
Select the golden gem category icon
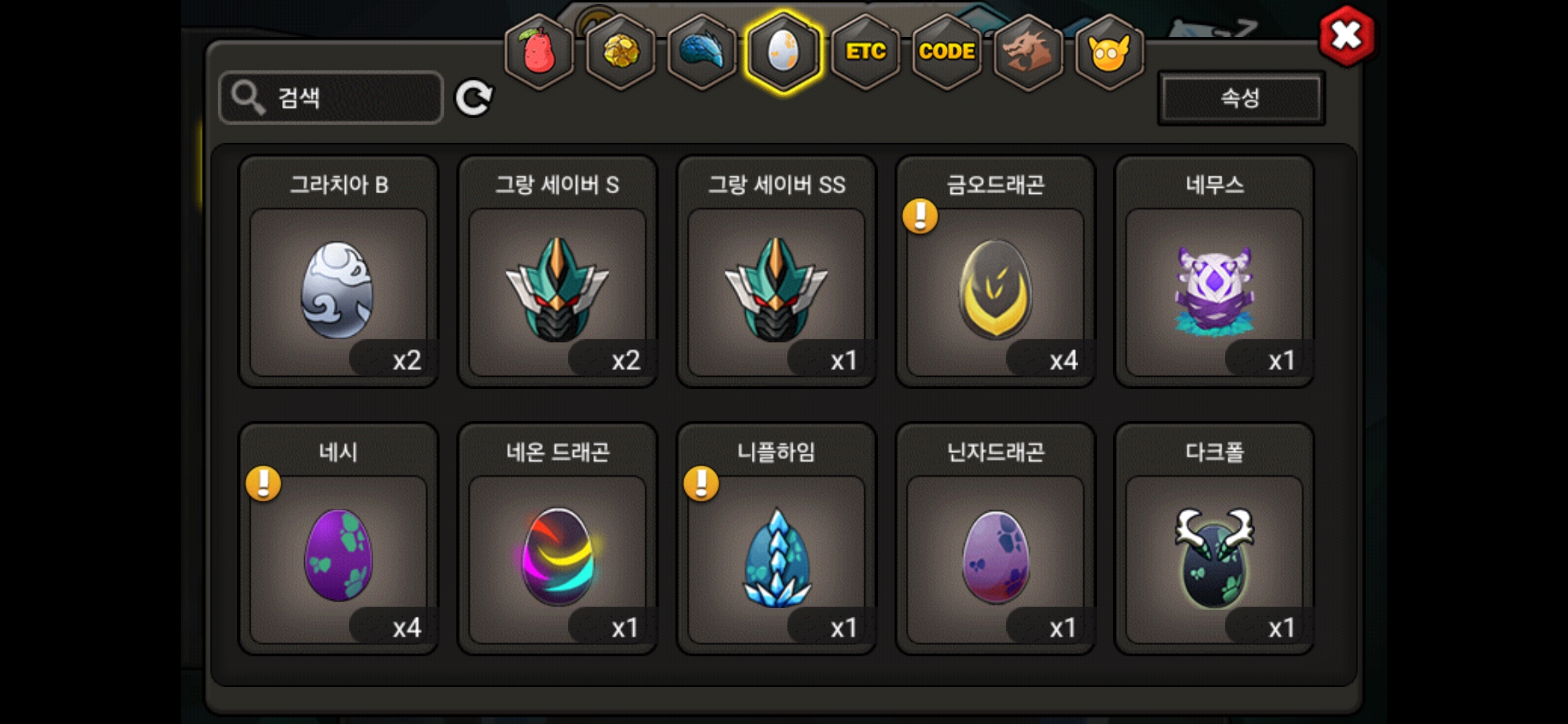[621, 52]
